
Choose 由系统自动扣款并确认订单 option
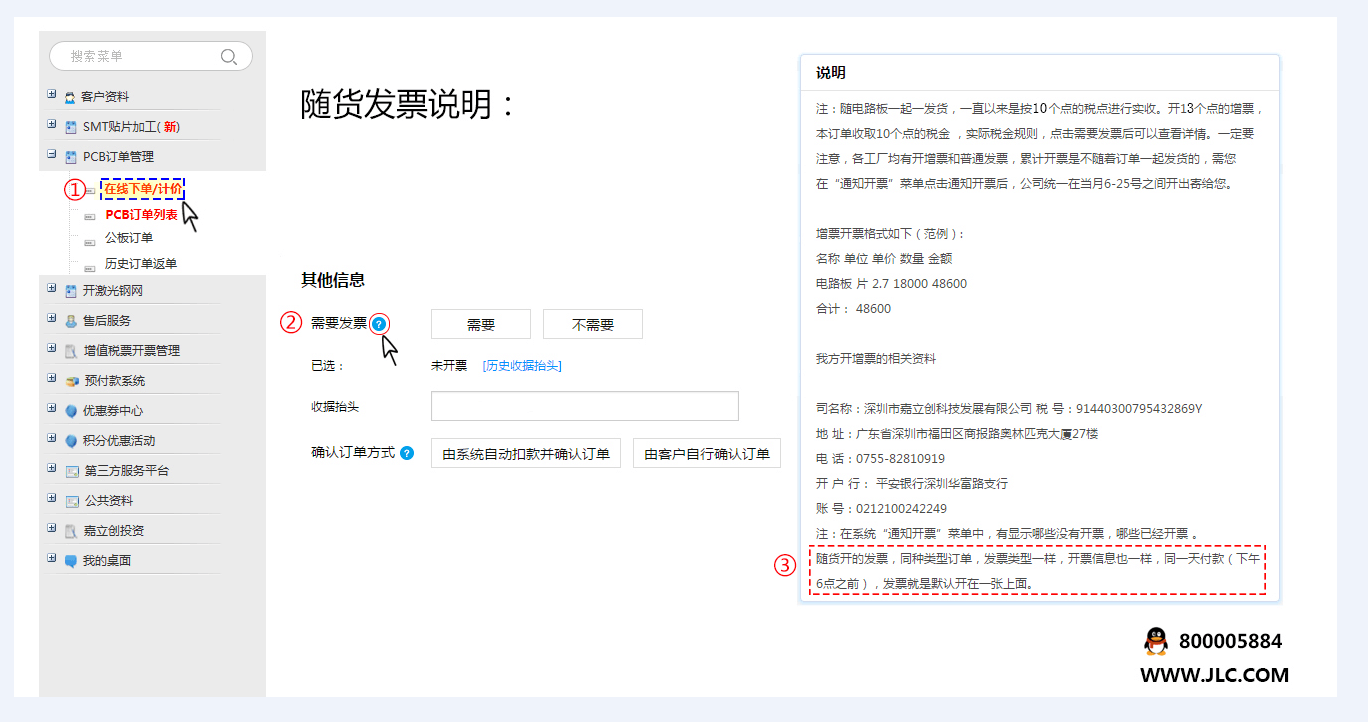[x=526, y=454]
